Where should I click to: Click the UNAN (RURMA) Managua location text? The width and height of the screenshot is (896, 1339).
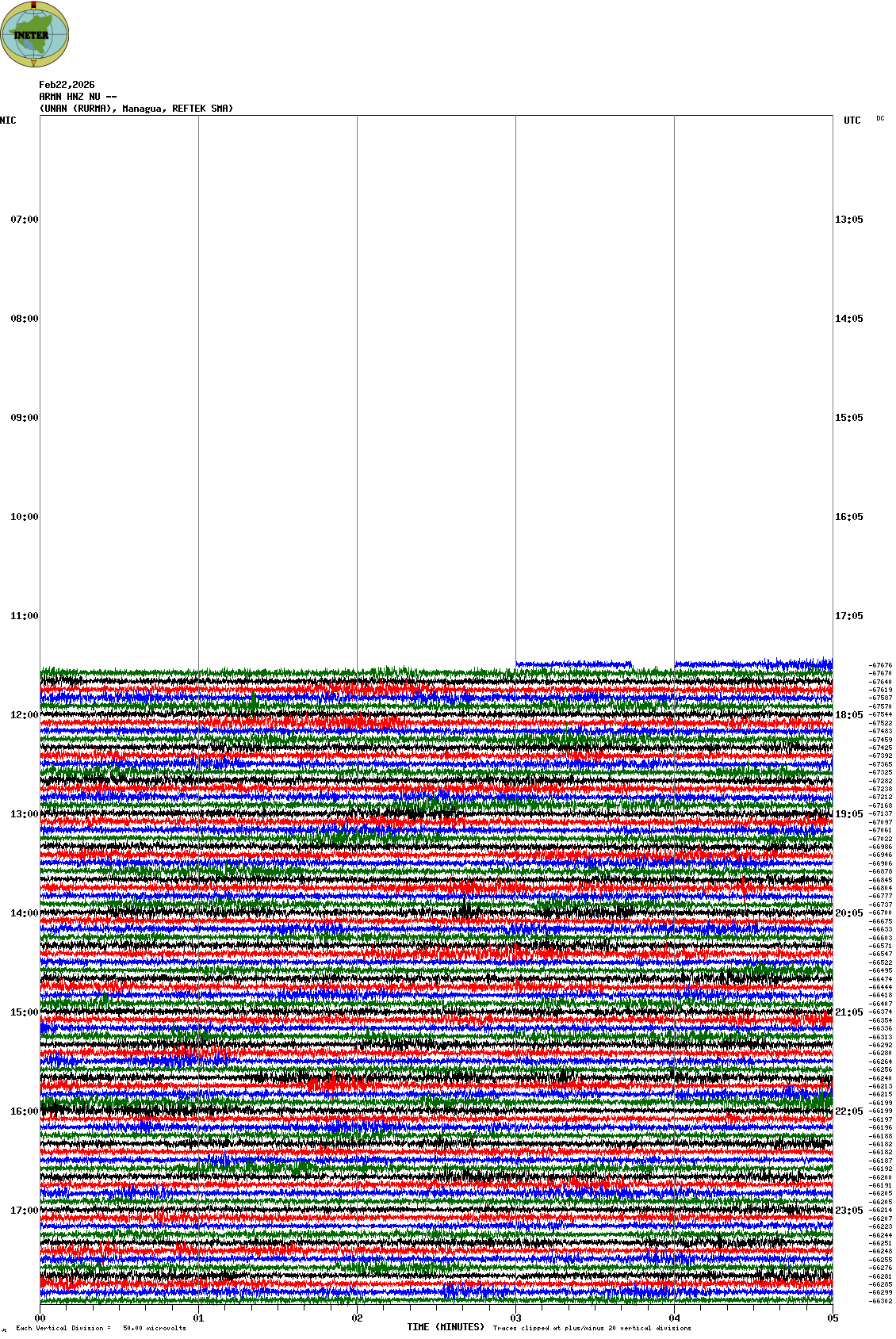tap(136, 109)
